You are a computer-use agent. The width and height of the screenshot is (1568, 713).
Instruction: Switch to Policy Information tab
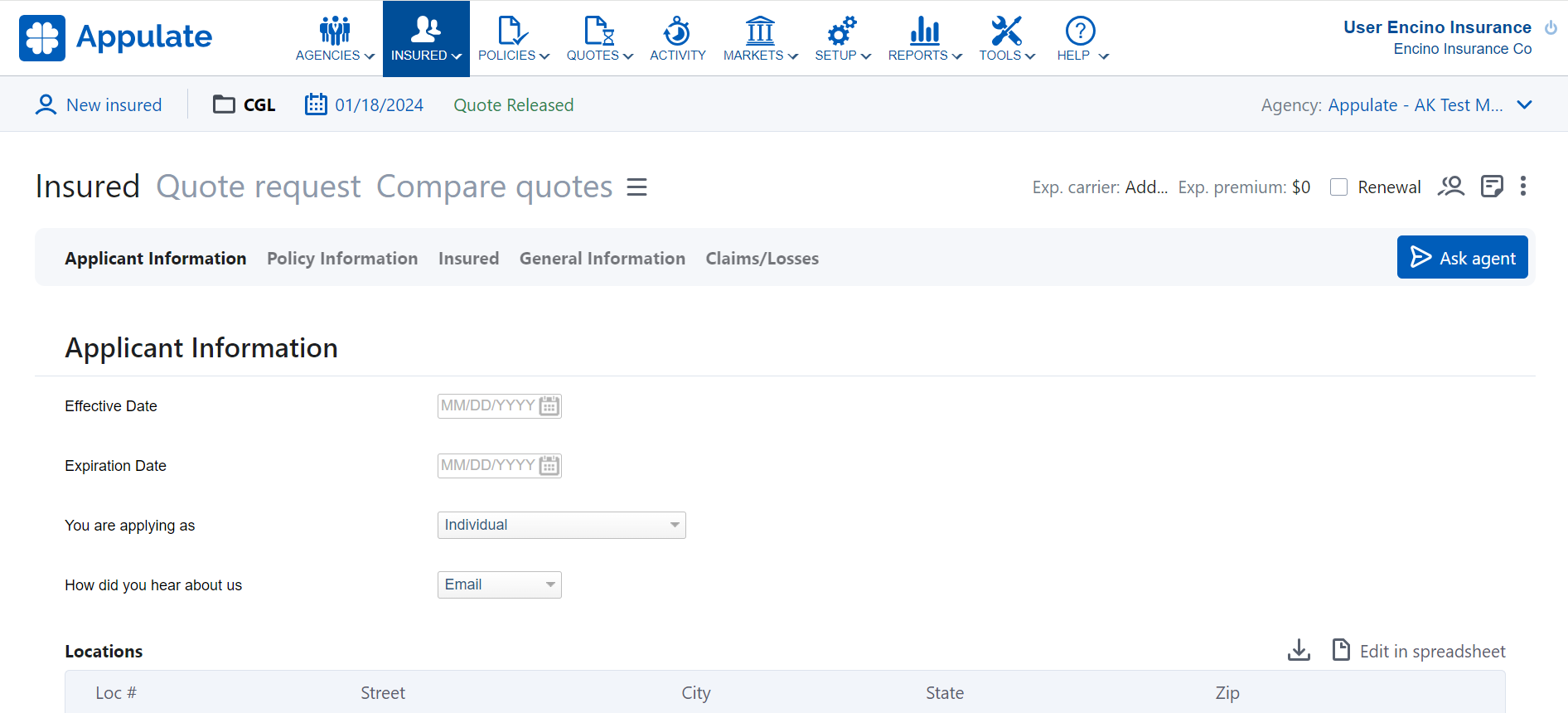341,259
